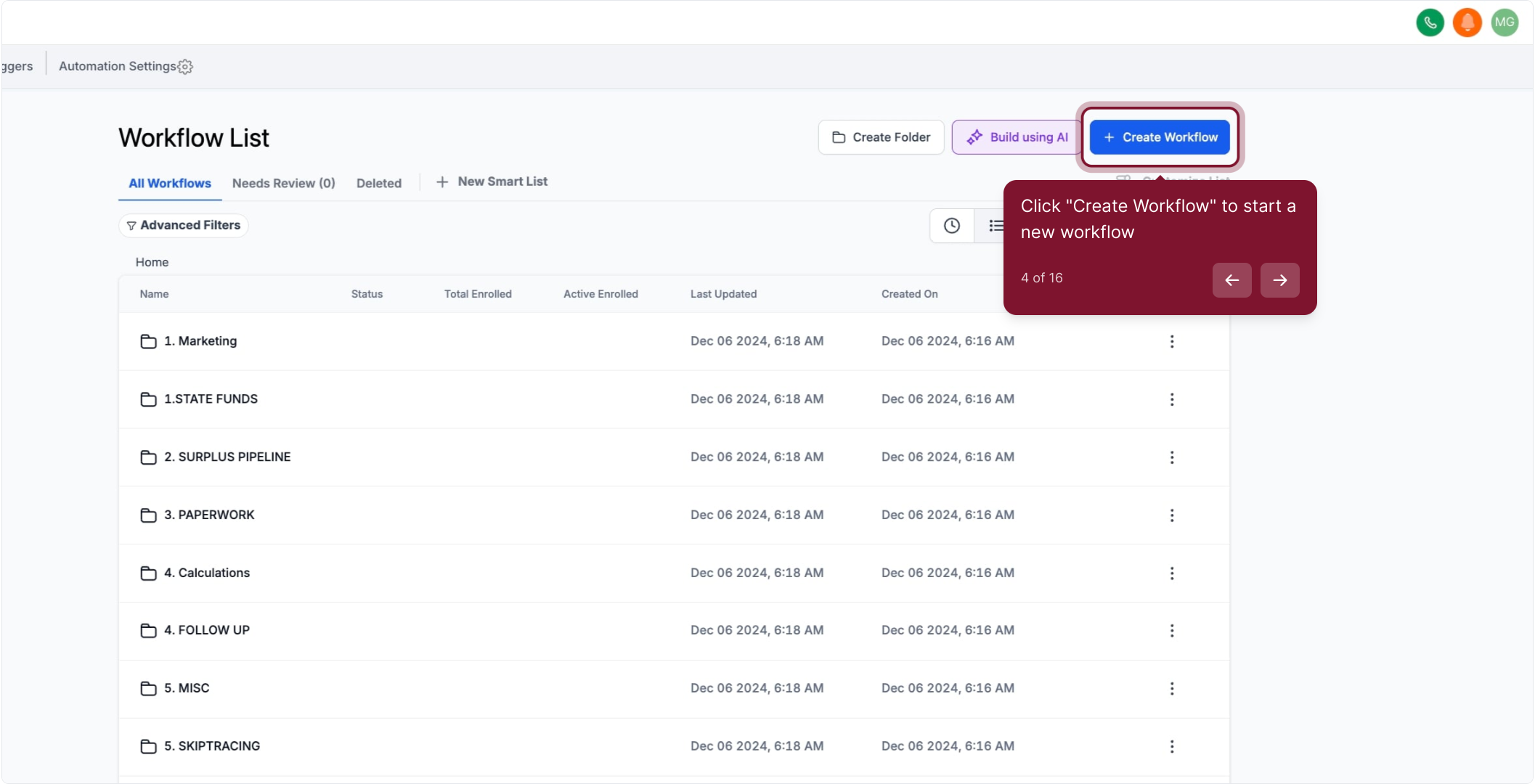Screen dimensions: 1535x784
Task: Expand Advanced Filters
Action: [x=184, y=226]
